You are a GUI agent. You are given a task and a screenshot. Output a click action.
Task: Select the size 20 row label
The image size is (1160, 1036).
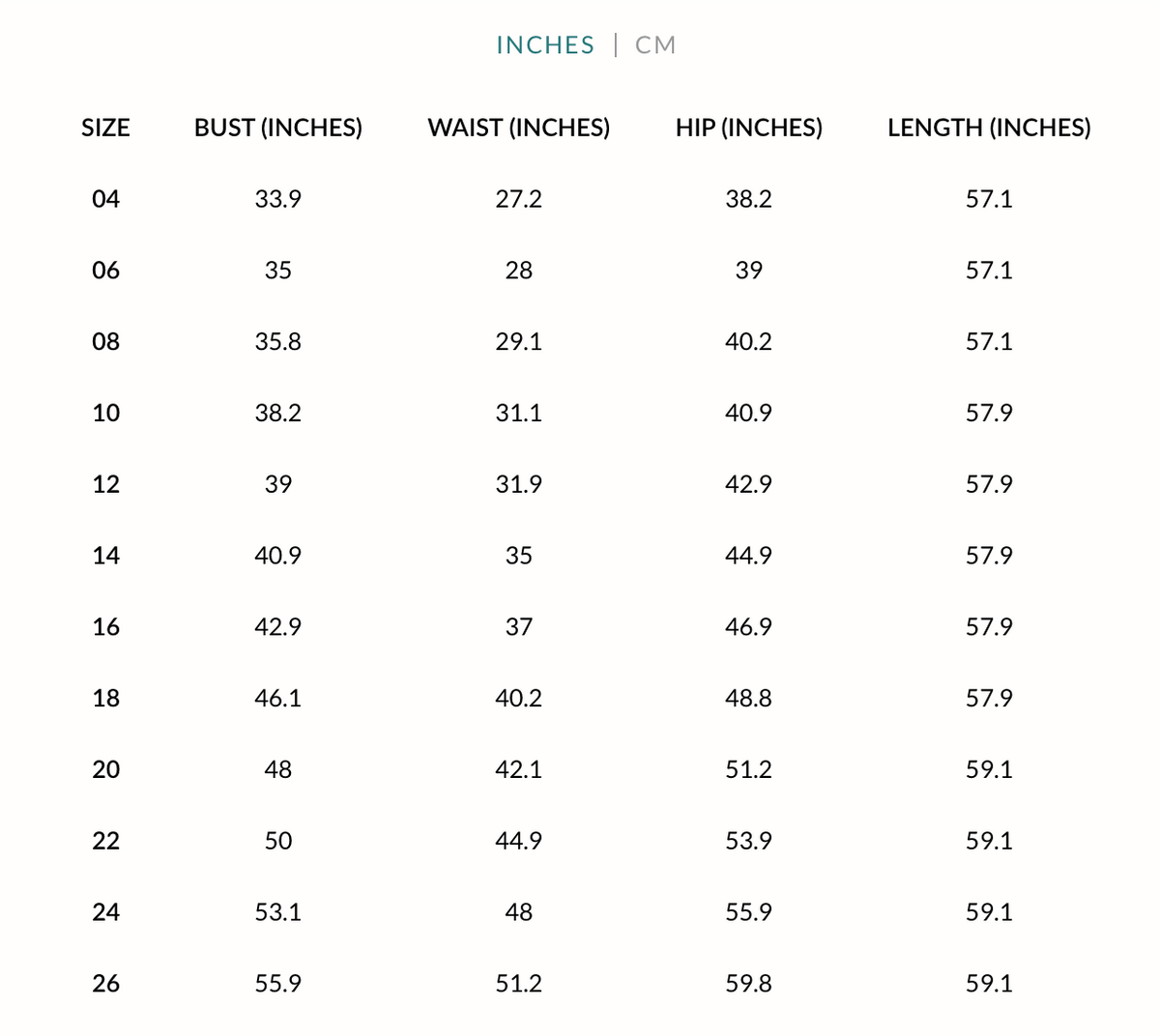tap(105, 769)
